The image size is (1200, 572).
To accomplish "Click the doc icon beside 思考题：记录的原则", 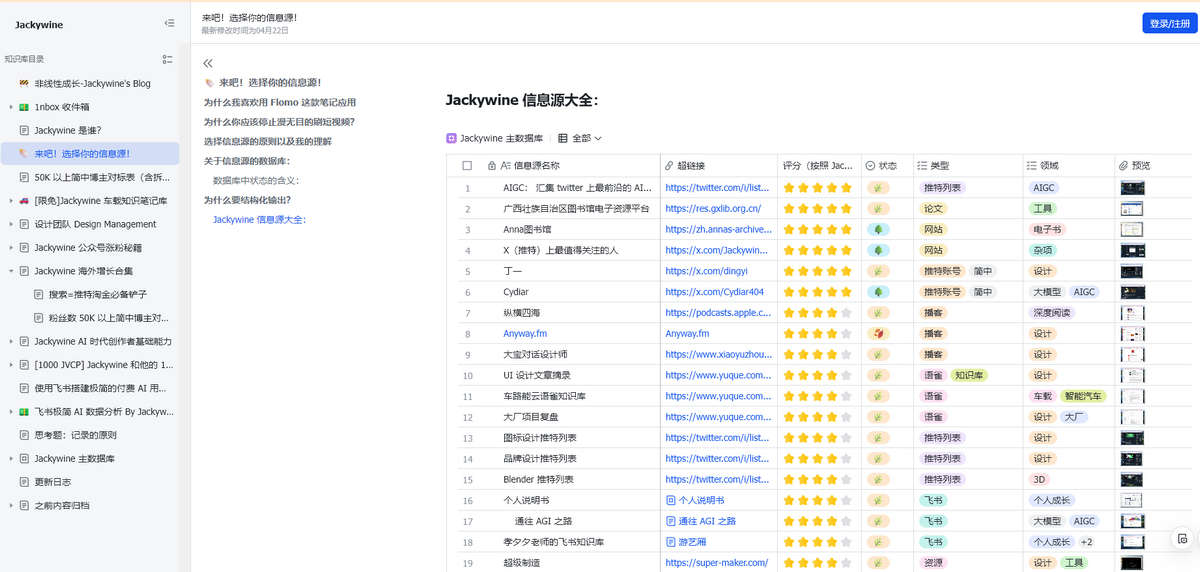I will (24, 435).
